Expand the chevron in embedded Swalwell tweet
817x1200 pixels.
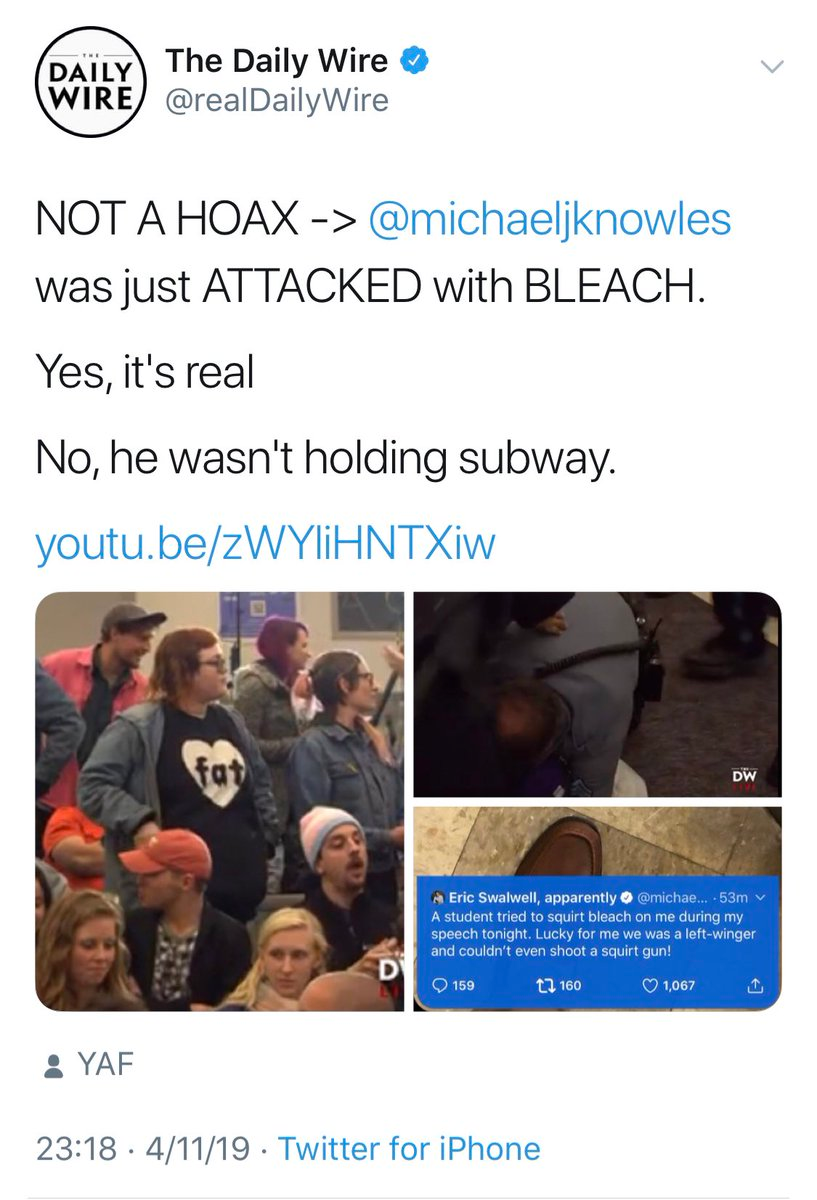pos(760,897)
